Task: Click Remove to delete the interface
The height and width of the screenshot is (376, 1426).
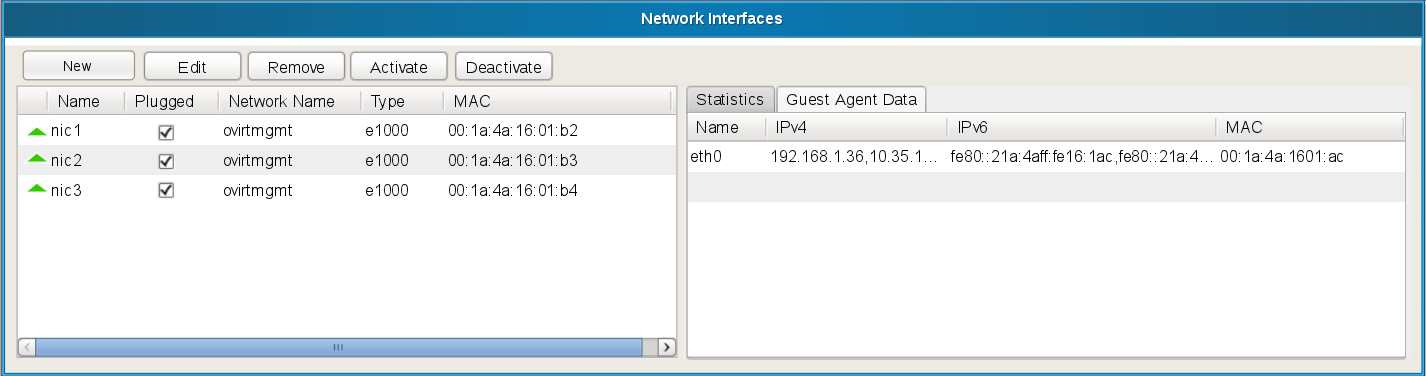Action: pos(296,67)
